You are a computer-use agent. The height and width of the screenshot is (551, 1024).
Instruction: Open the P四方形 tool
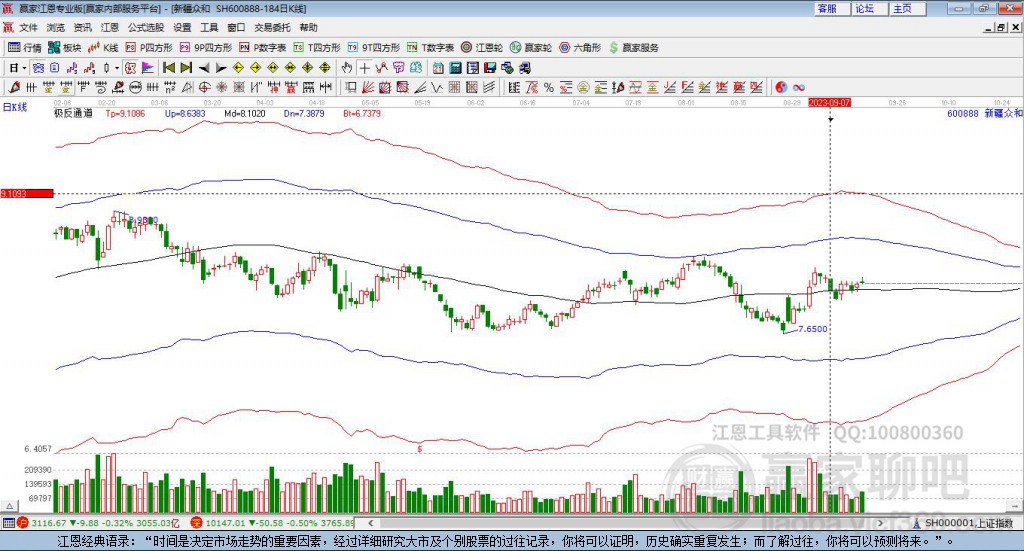149,48
